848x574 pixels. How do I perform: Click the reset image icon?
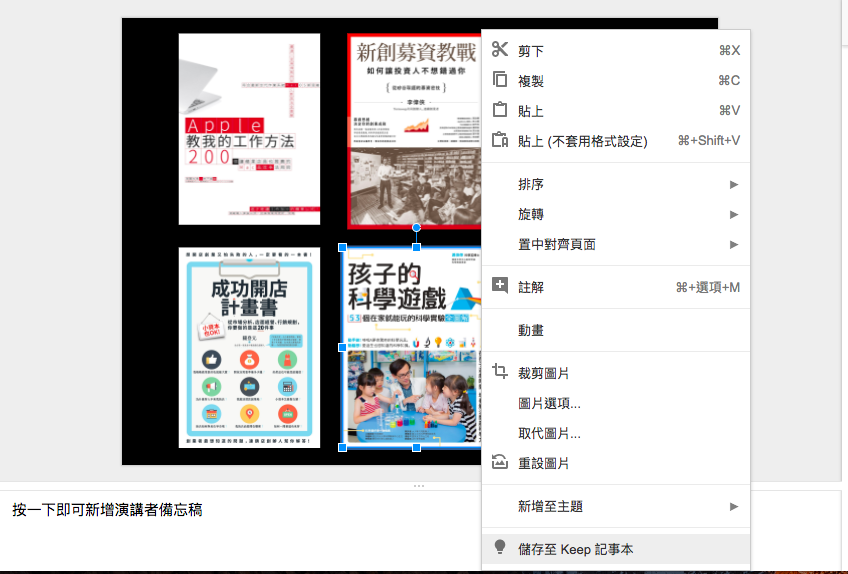[500, 462]
